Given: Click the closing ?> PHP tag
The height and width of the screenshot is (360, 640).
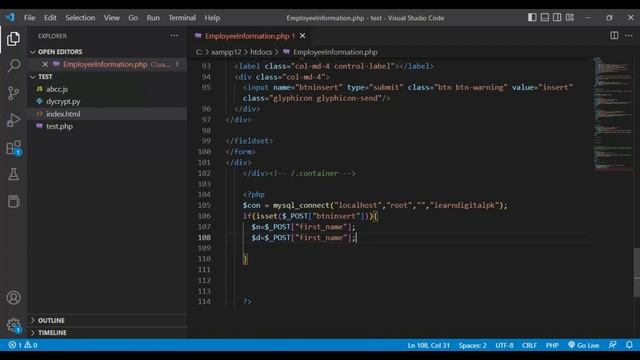Looking at the screenshot, I should point(247,302).
